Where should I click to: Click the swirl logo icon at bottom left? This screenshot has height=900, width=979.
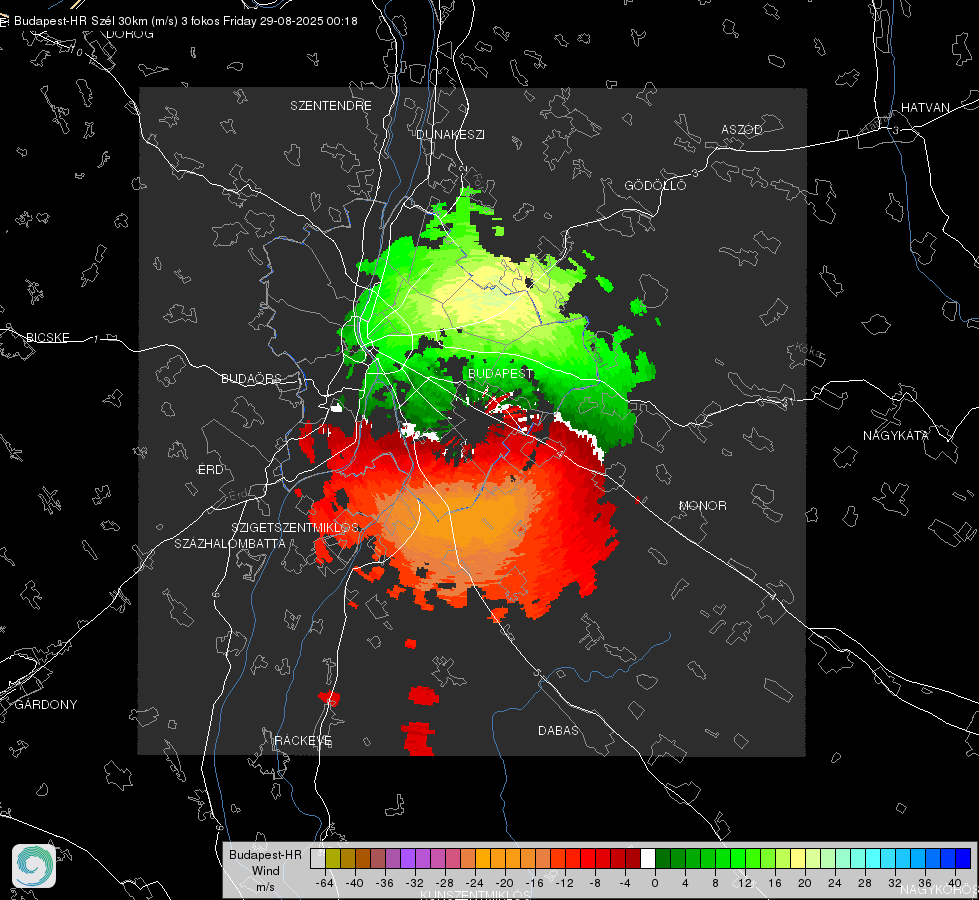[x=34, y=866]
